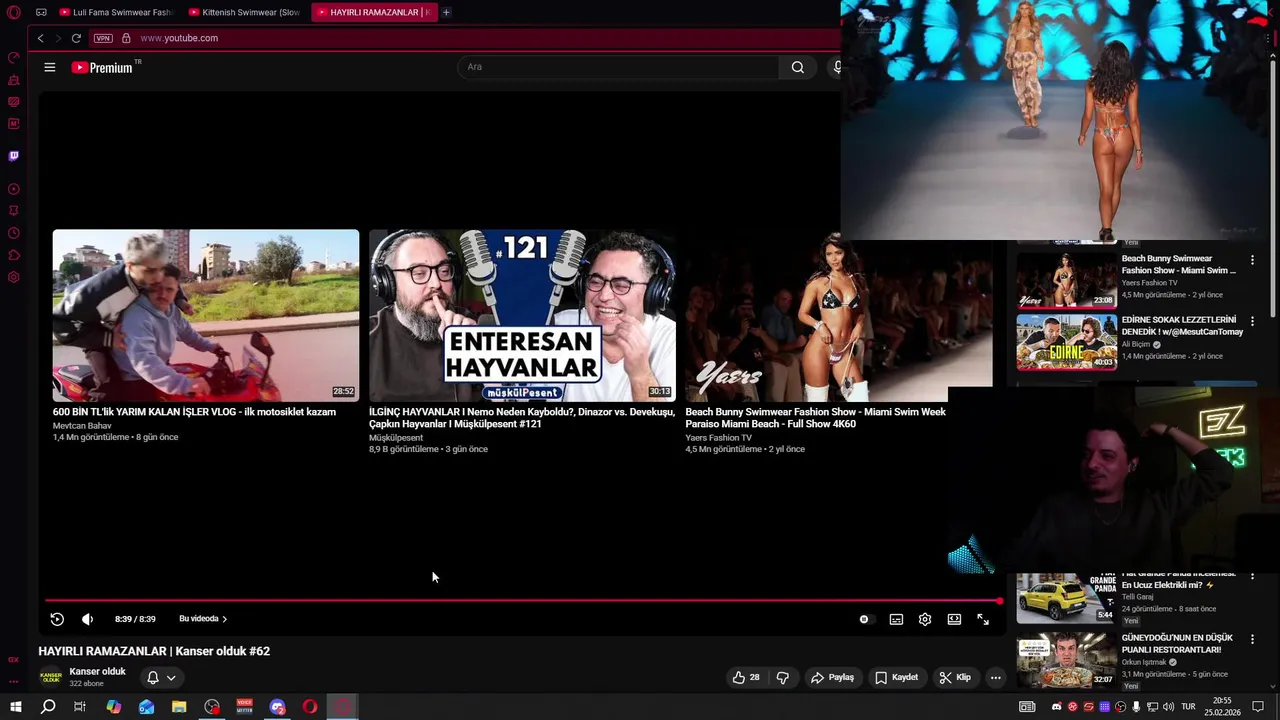This screenshot has height=720, width=1280.
Task: Reload the YouTube page
Action: [76, 38]
